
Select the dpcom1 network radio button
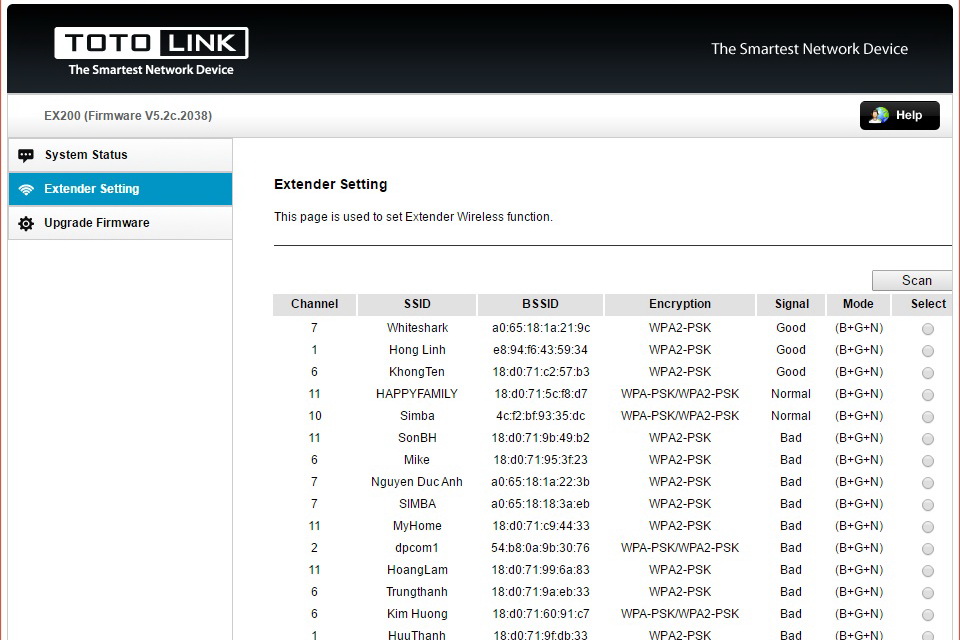[x=928, y=549]
